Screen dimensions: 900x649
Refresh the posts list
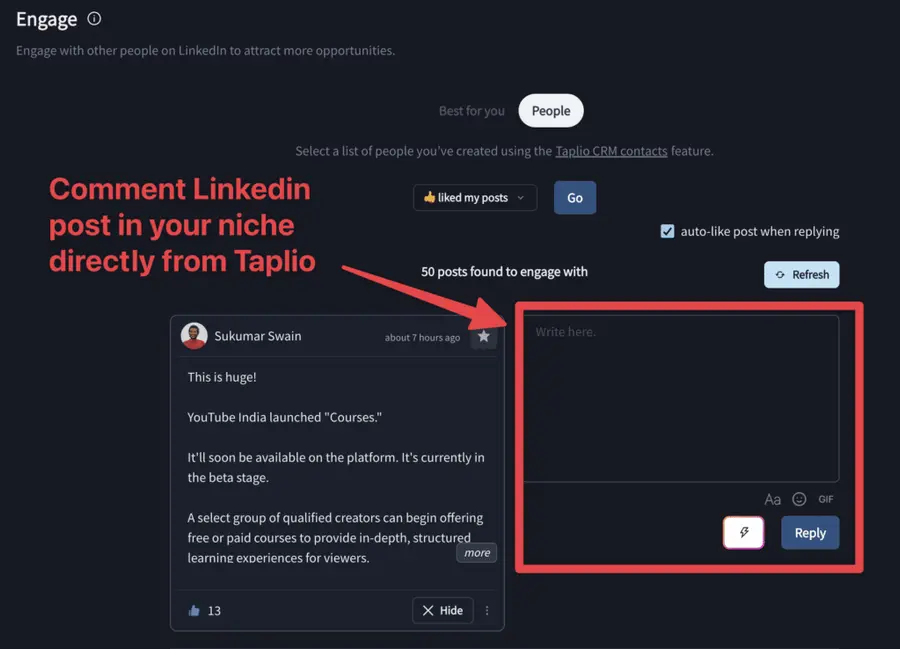[801, 274]
